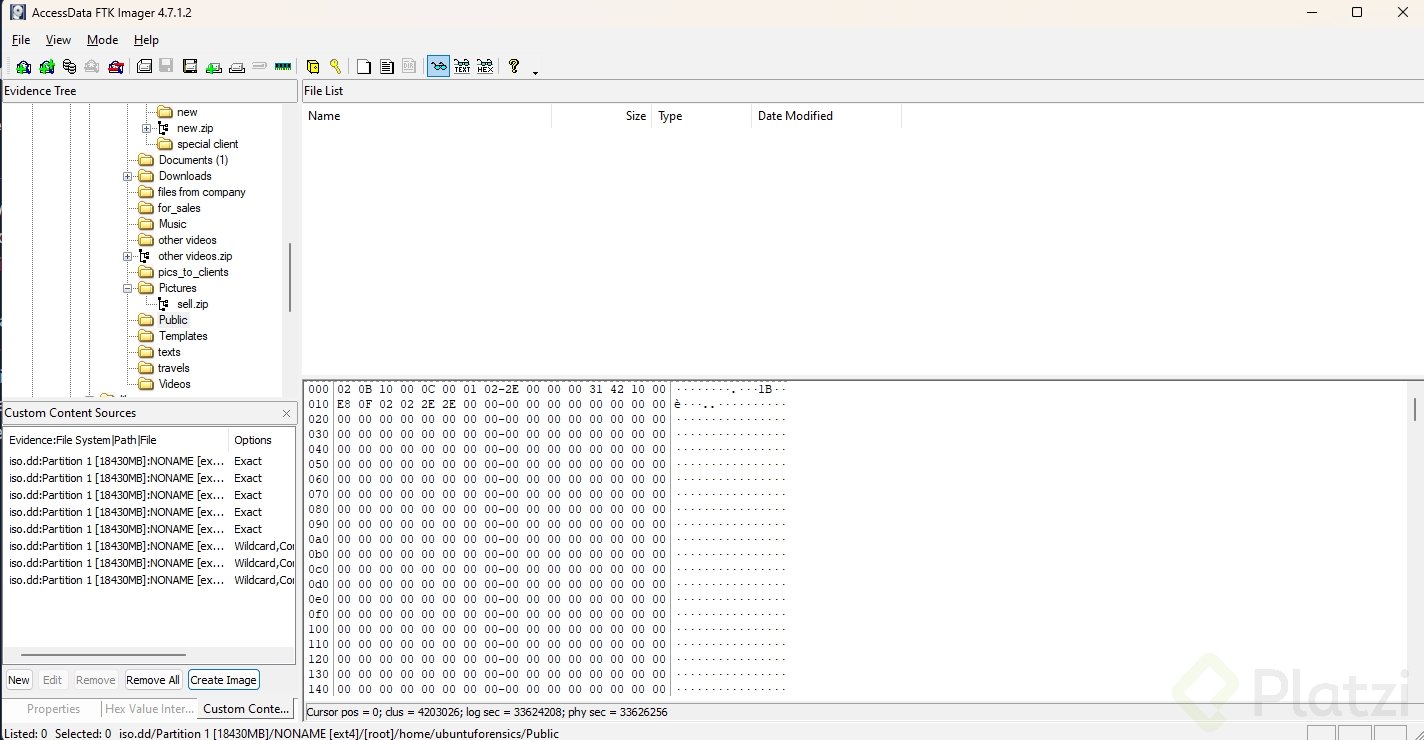
Task: Open the File menu
Action: point(21,40)
